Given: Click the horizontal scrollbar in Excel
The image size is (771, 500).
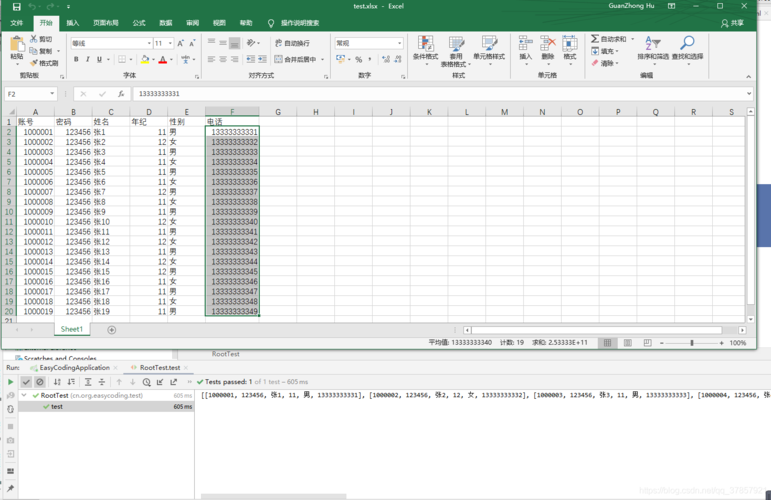Looking at the screenshot, I should pyautogui.click(x=596, y=330).
